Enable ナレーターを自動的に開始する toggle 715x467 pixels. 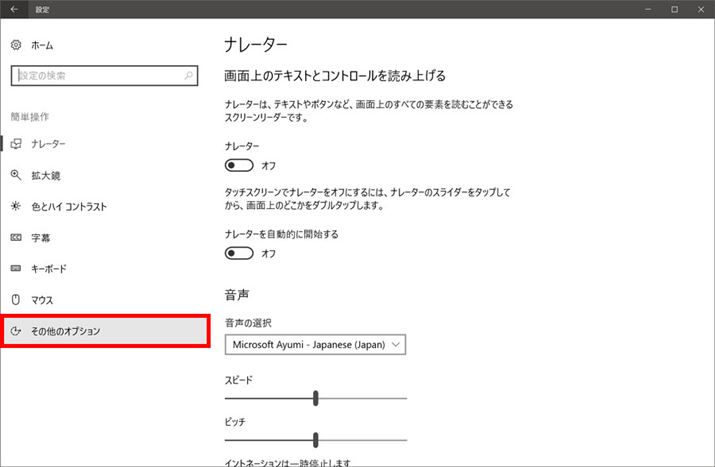(x=239, y=253)
